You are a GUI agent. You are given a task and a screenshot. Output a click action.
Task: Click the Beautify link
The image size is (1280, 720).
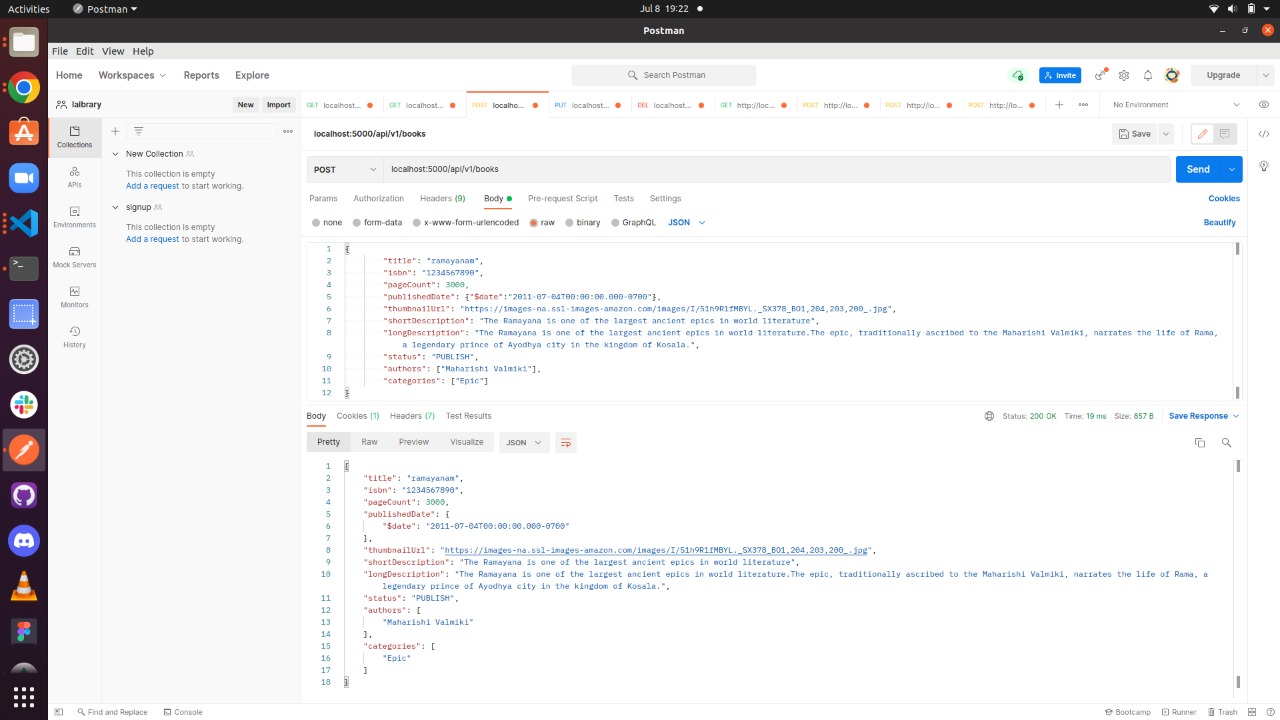point(1220,223)
